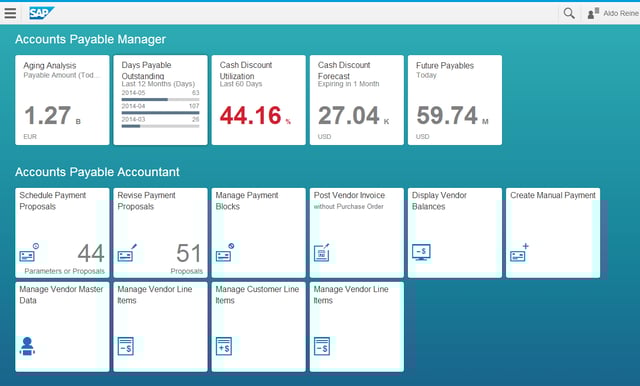
Task: Click 'Today' subtitle on Future Payables
Action: pyautogui.click(x=426, y=75)
